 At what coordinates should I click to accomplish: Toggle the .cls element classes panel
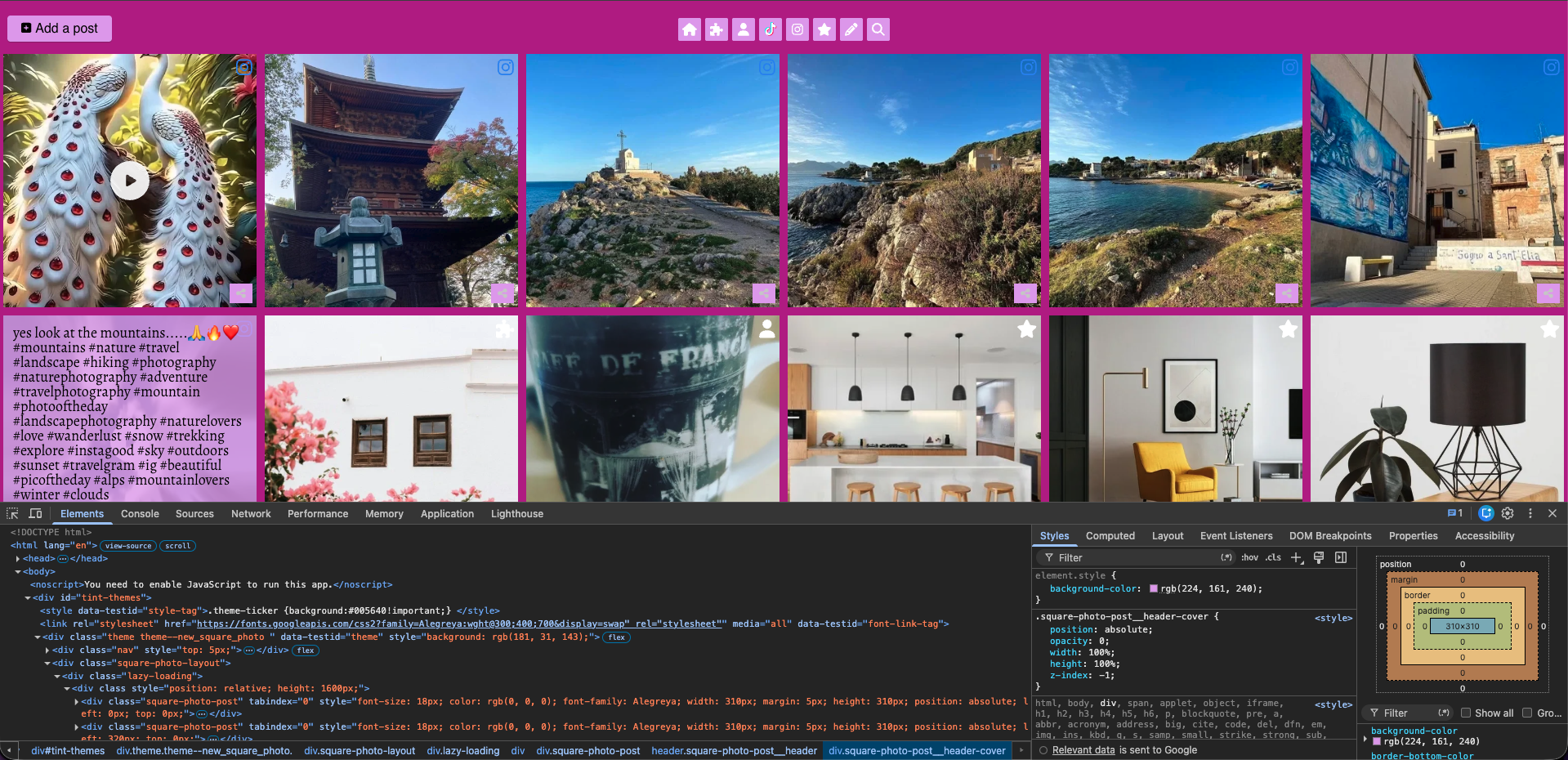[1274, 557]
